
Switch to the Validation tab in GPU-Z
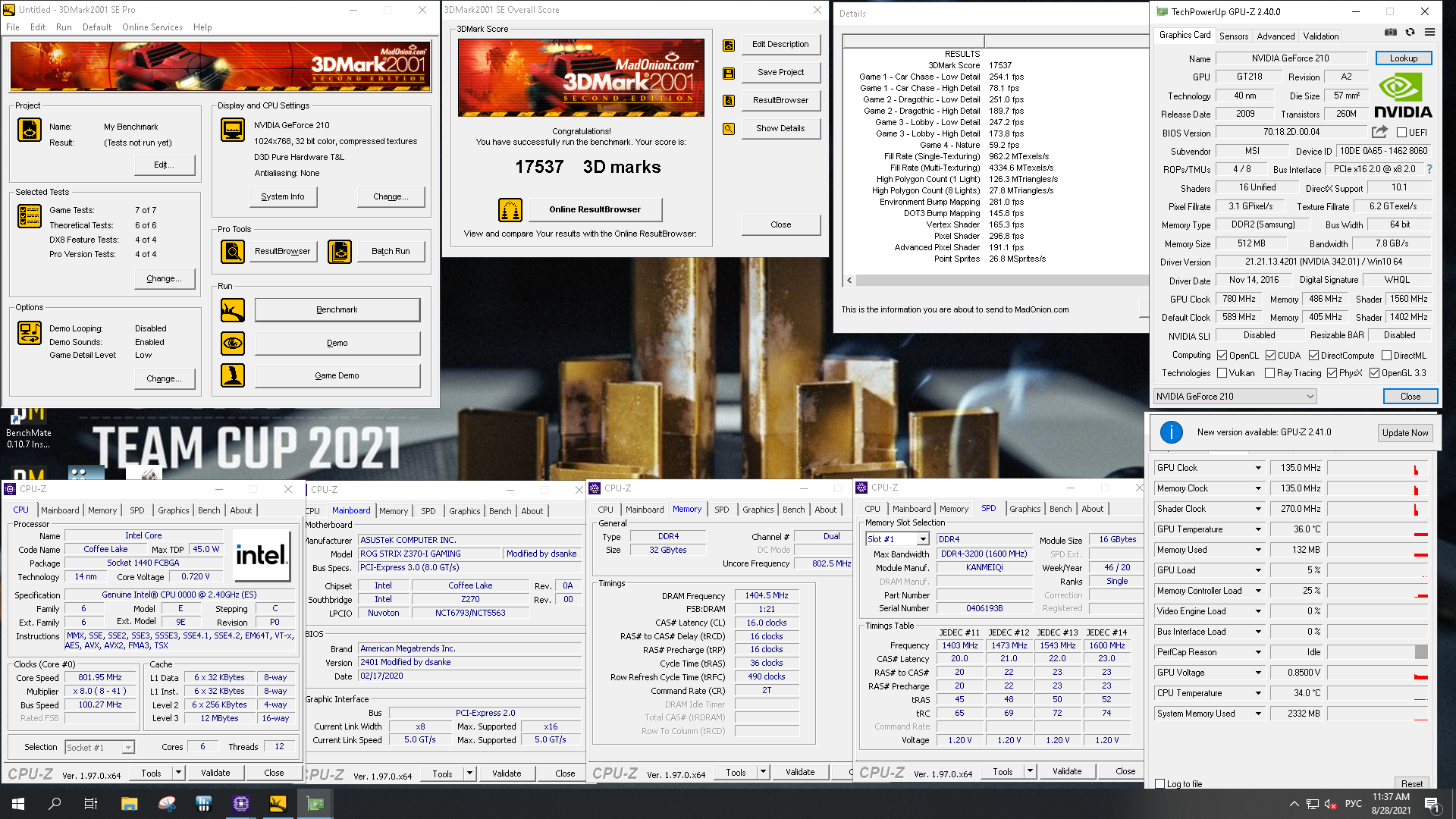click(1320, 36)
